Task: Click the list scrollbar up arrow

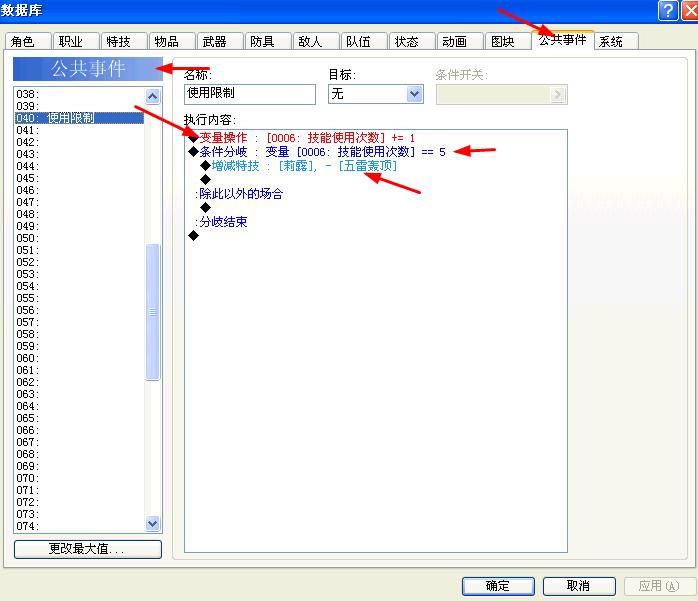Action: point(152,96)
